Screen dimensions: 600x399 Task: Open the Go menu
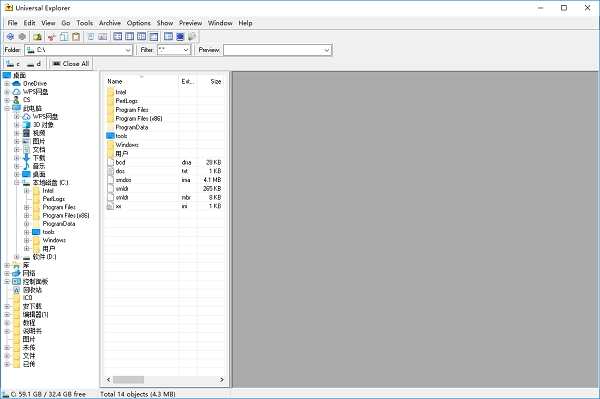click(66, 23)
